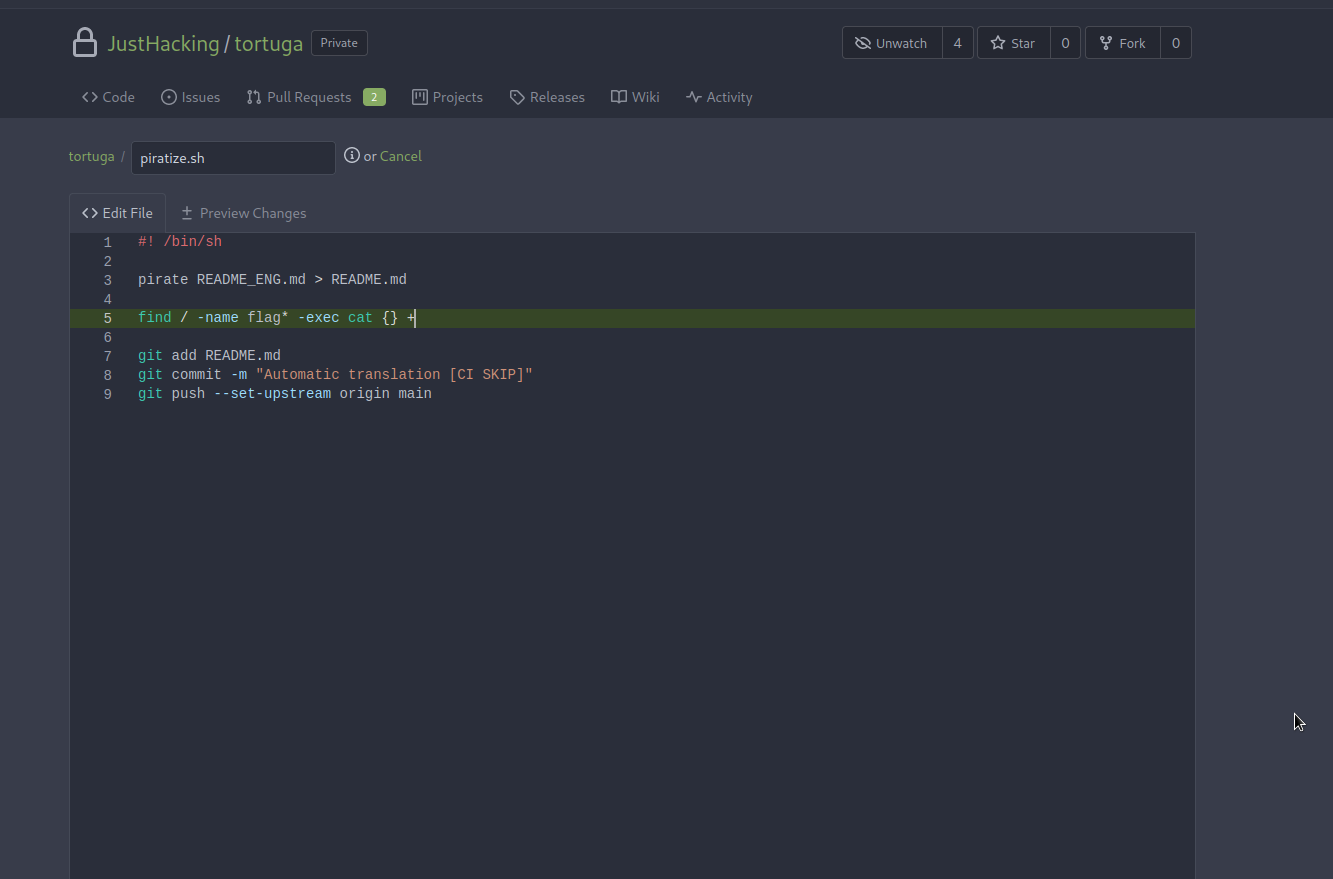This screenshot has width=1333, height=879.
Task: Click the code brackets icon on Code tab
Action: pyautogui.click(x=90, y=97)
